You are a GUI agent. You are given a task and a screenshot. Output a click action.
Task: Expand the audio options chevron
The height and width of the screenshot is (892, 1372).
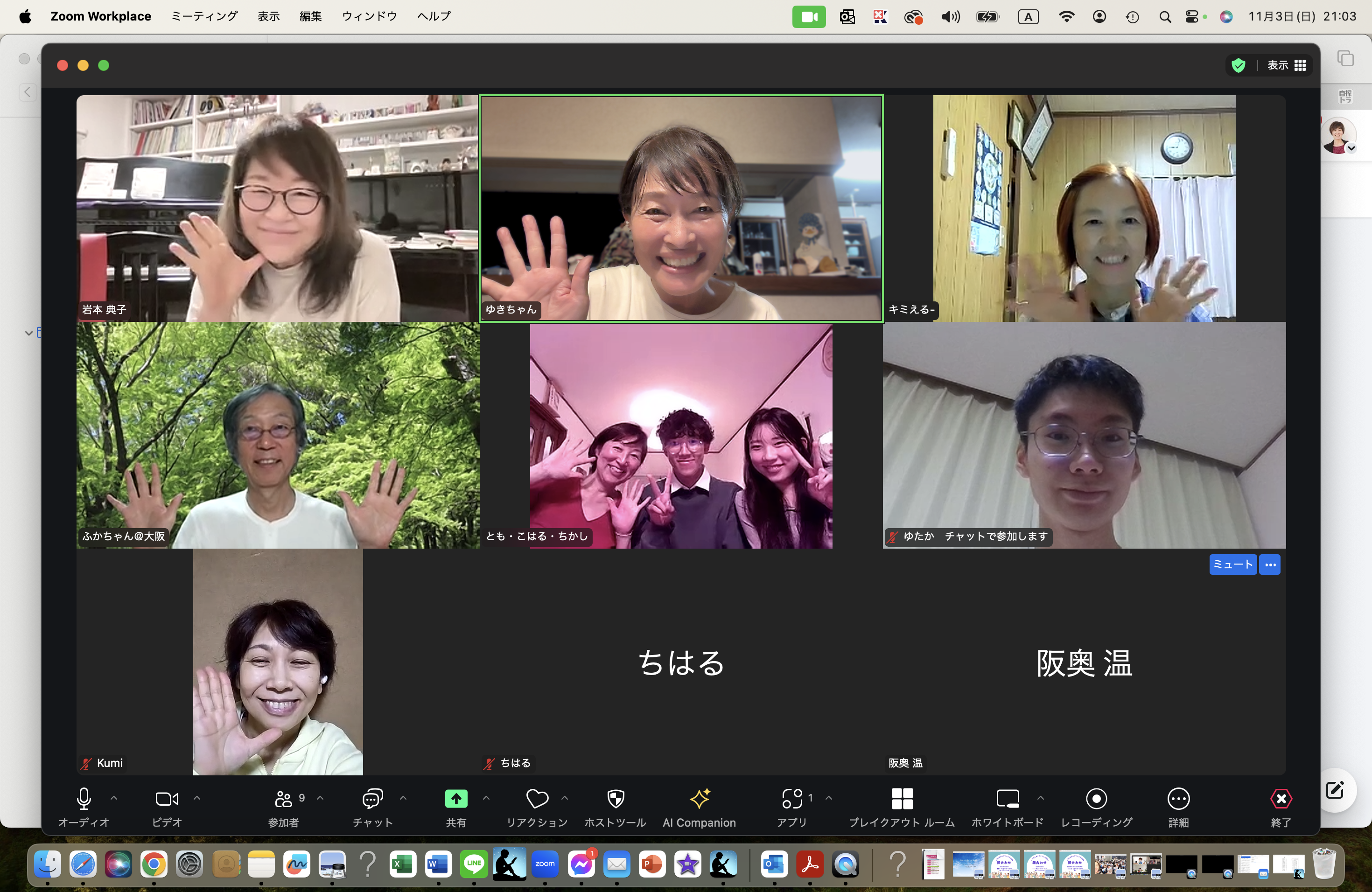114,798
